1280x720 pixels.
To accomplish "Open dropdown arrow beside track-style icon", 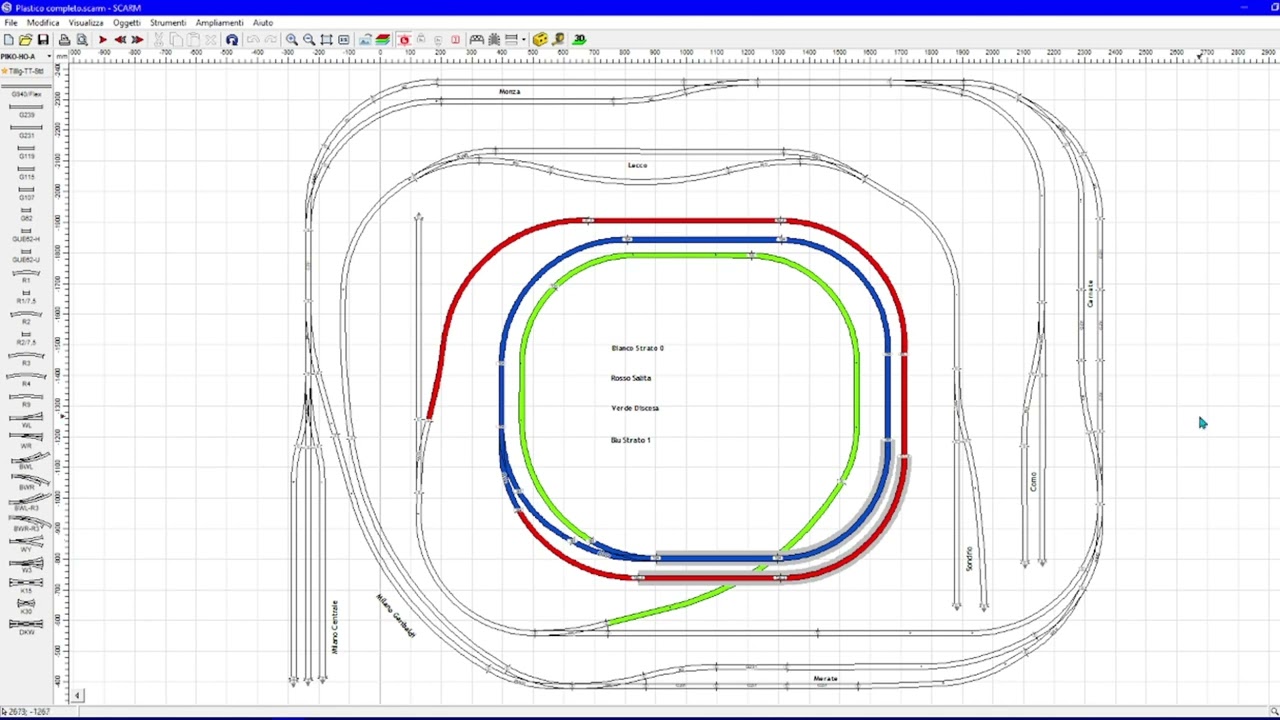I will coord(524,40).
